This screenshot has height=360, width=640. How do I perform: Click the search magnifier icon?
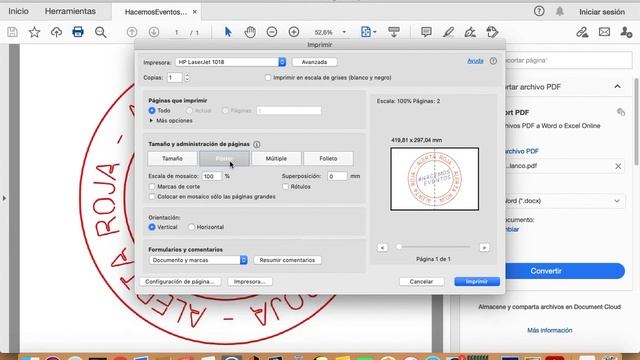(x=100, y=32)
